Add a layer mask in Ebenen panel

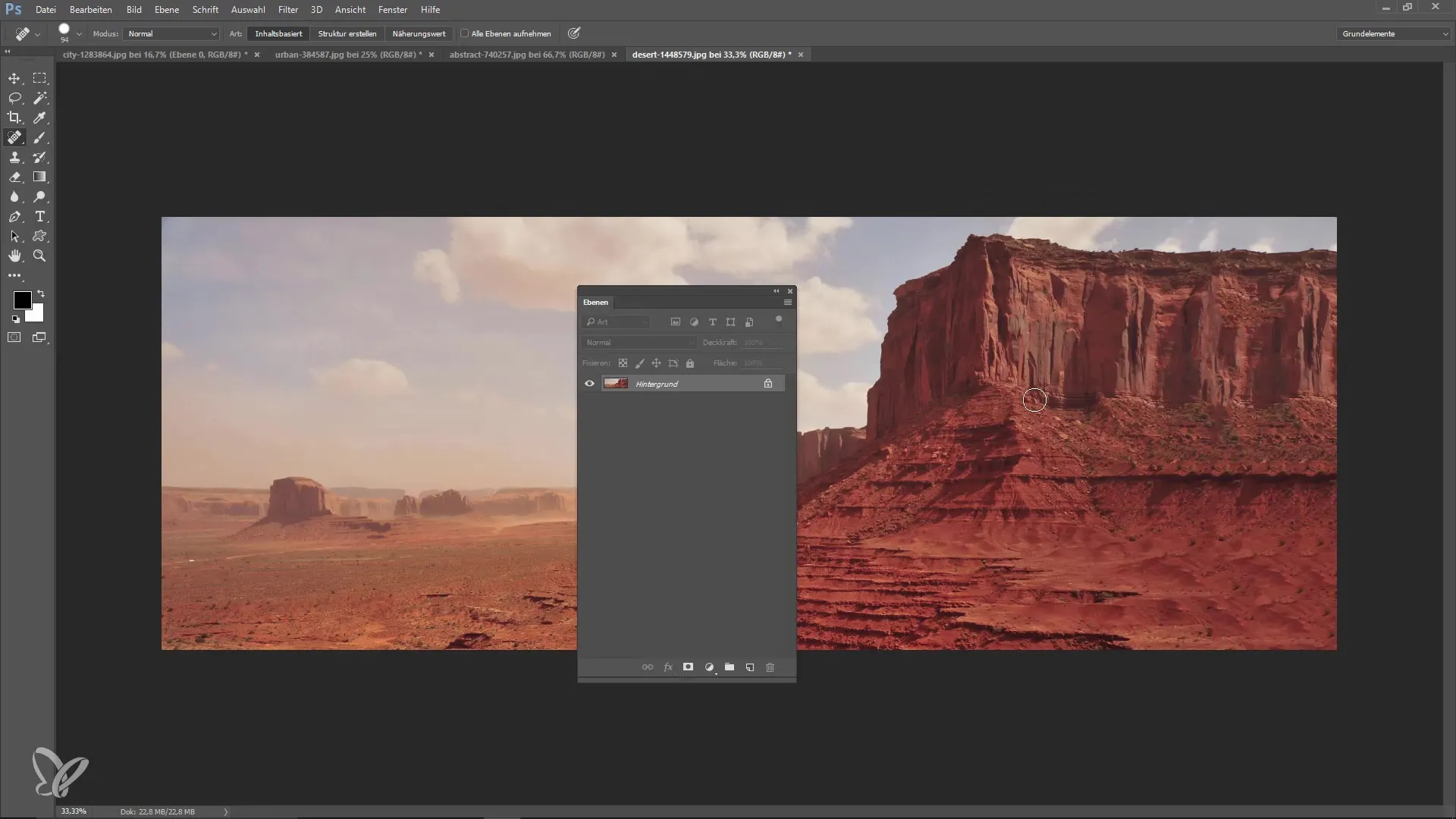[688, 667]
